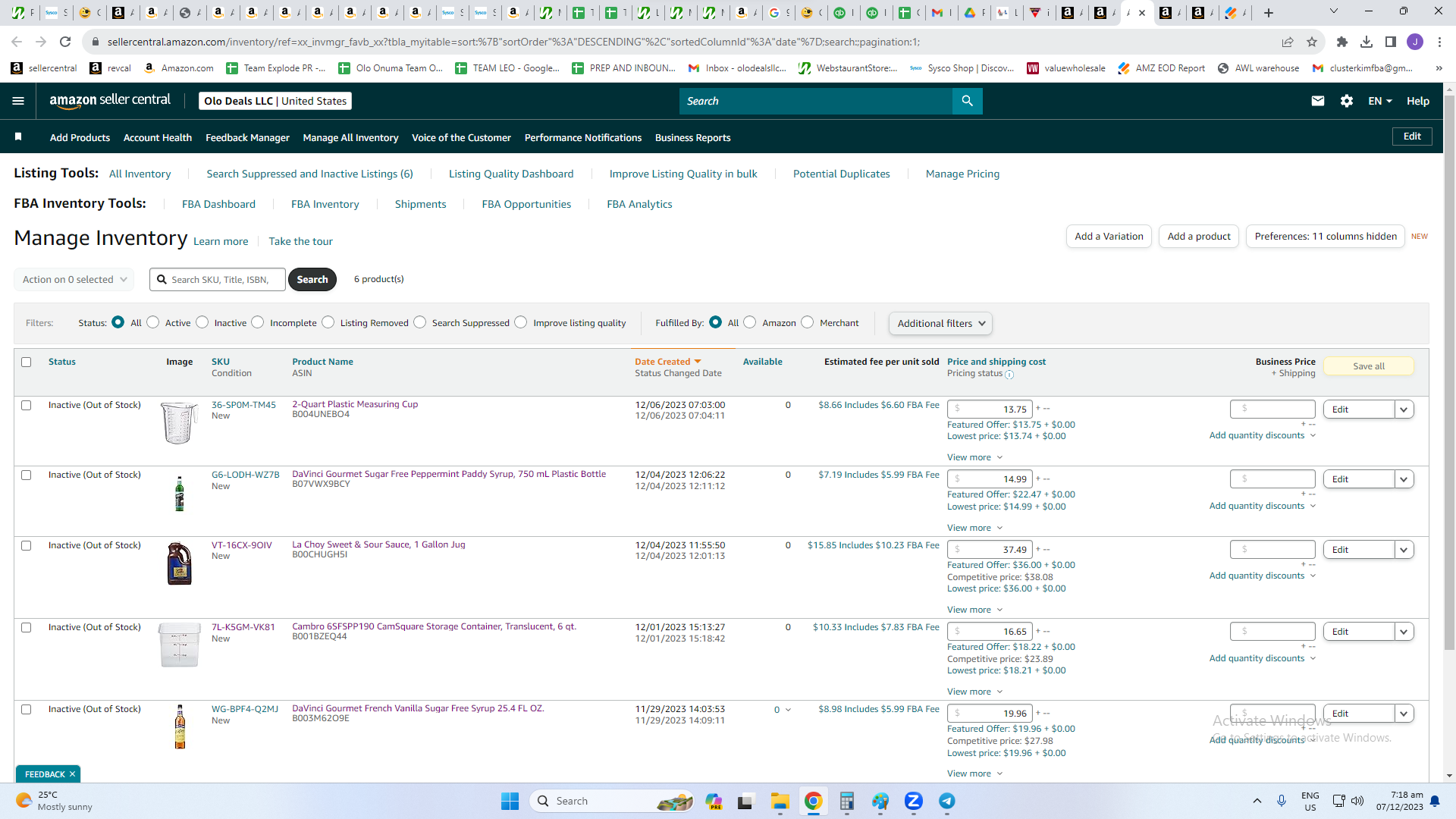The width and height of the screenshot is (1456, 819).
Task: Open the Calculator app in the taskbar
Action: click(846, 801)
